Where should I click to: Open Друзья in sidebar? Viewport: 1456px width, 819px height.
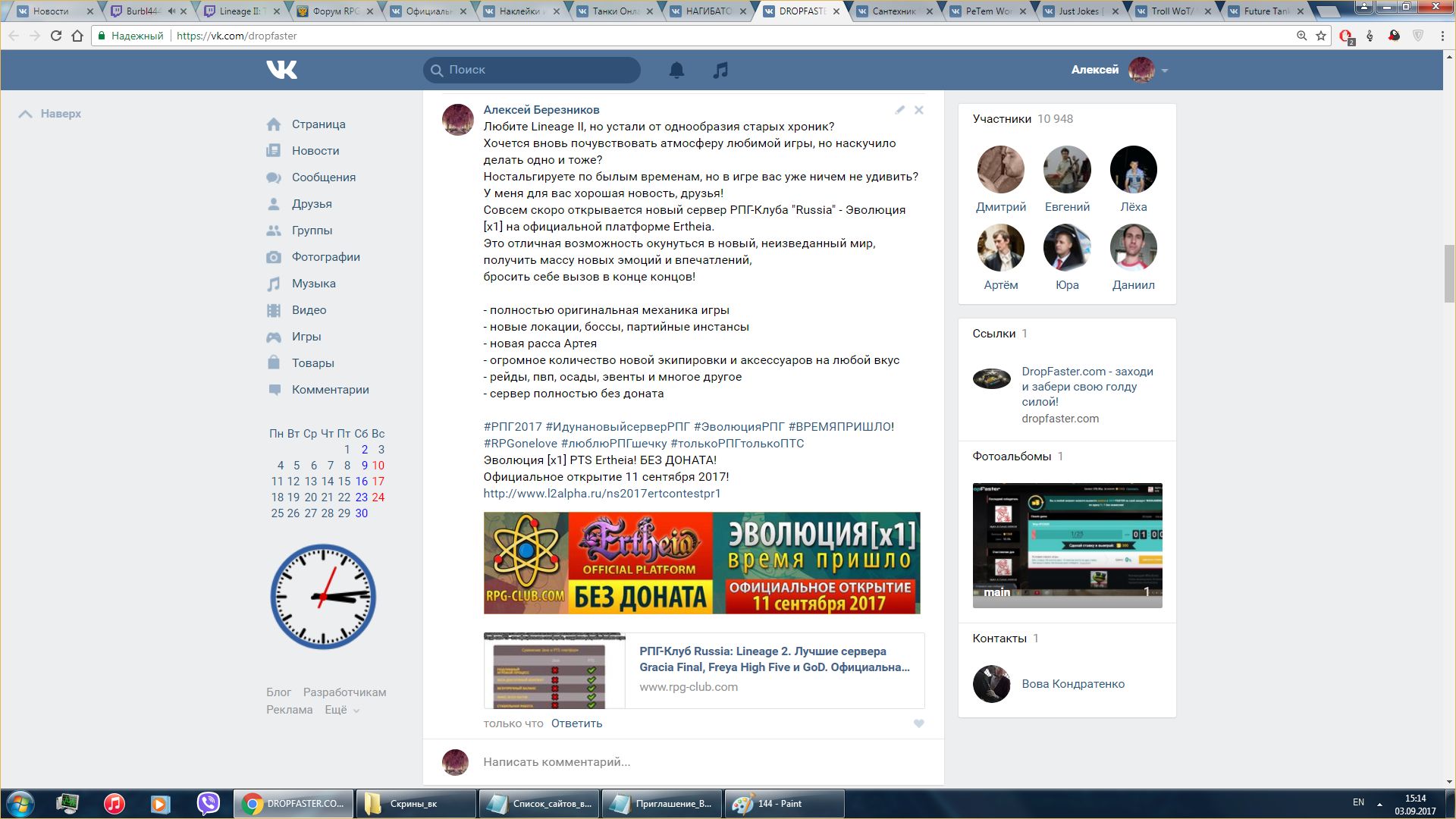[312, 204]
